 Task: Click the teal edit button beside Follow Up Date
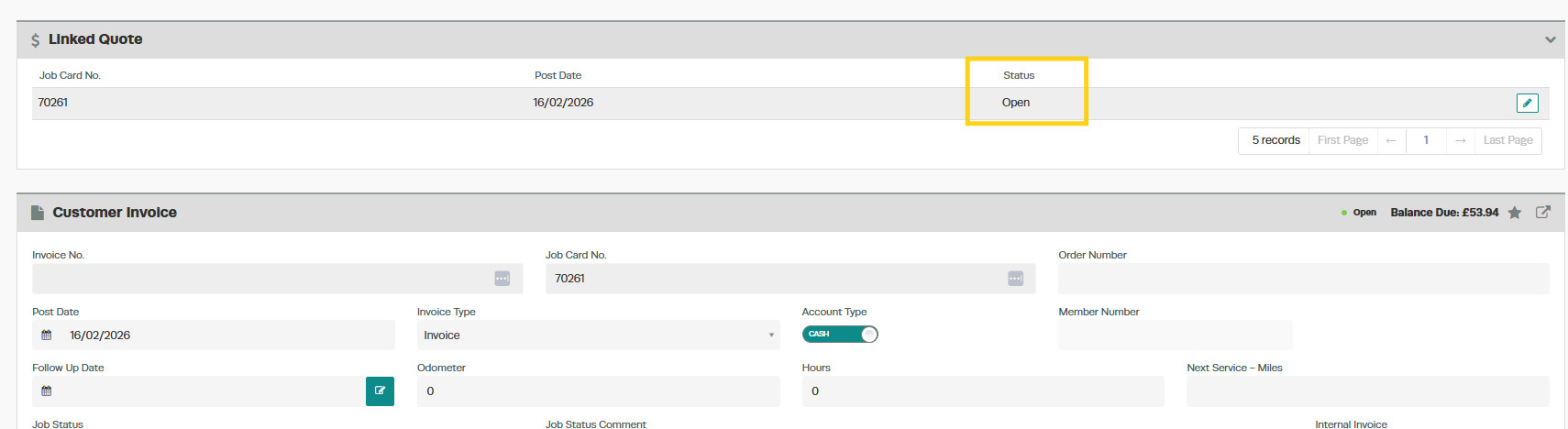(380, 391)
